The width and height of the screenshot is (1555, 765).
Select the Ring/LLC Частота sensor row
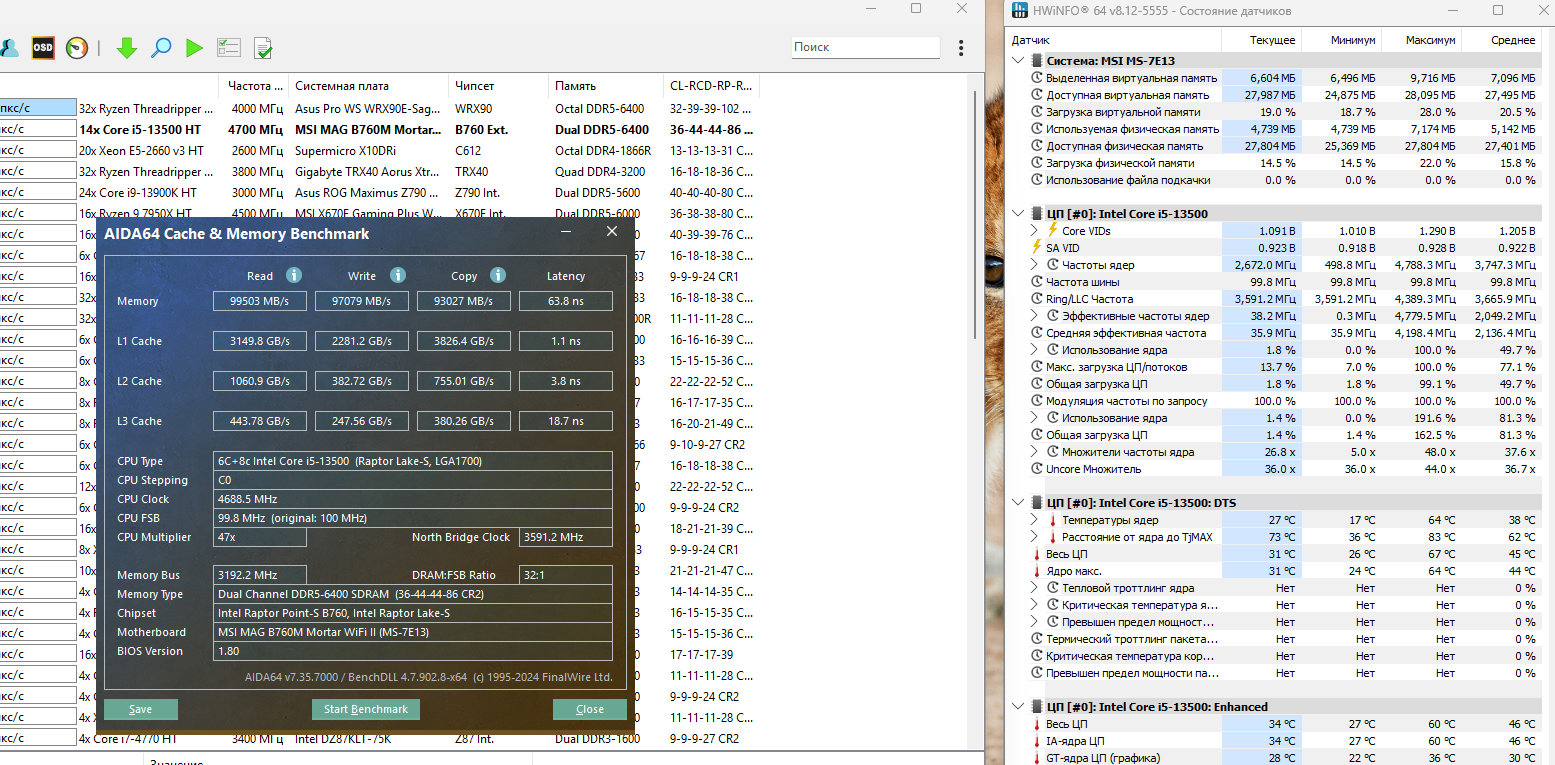[1275, 299]
